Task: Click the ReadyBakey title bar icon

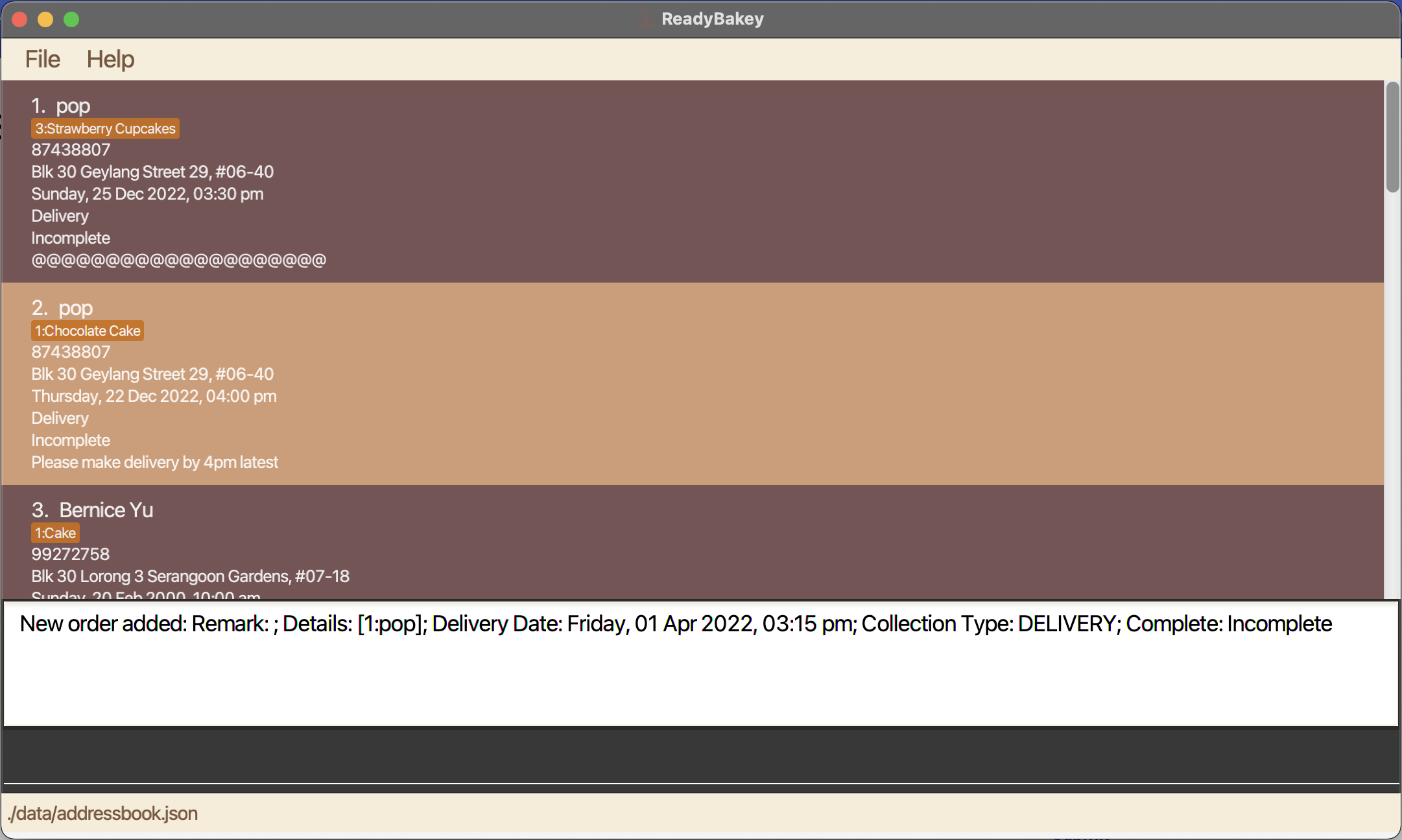Action: [x=645, y=19]
